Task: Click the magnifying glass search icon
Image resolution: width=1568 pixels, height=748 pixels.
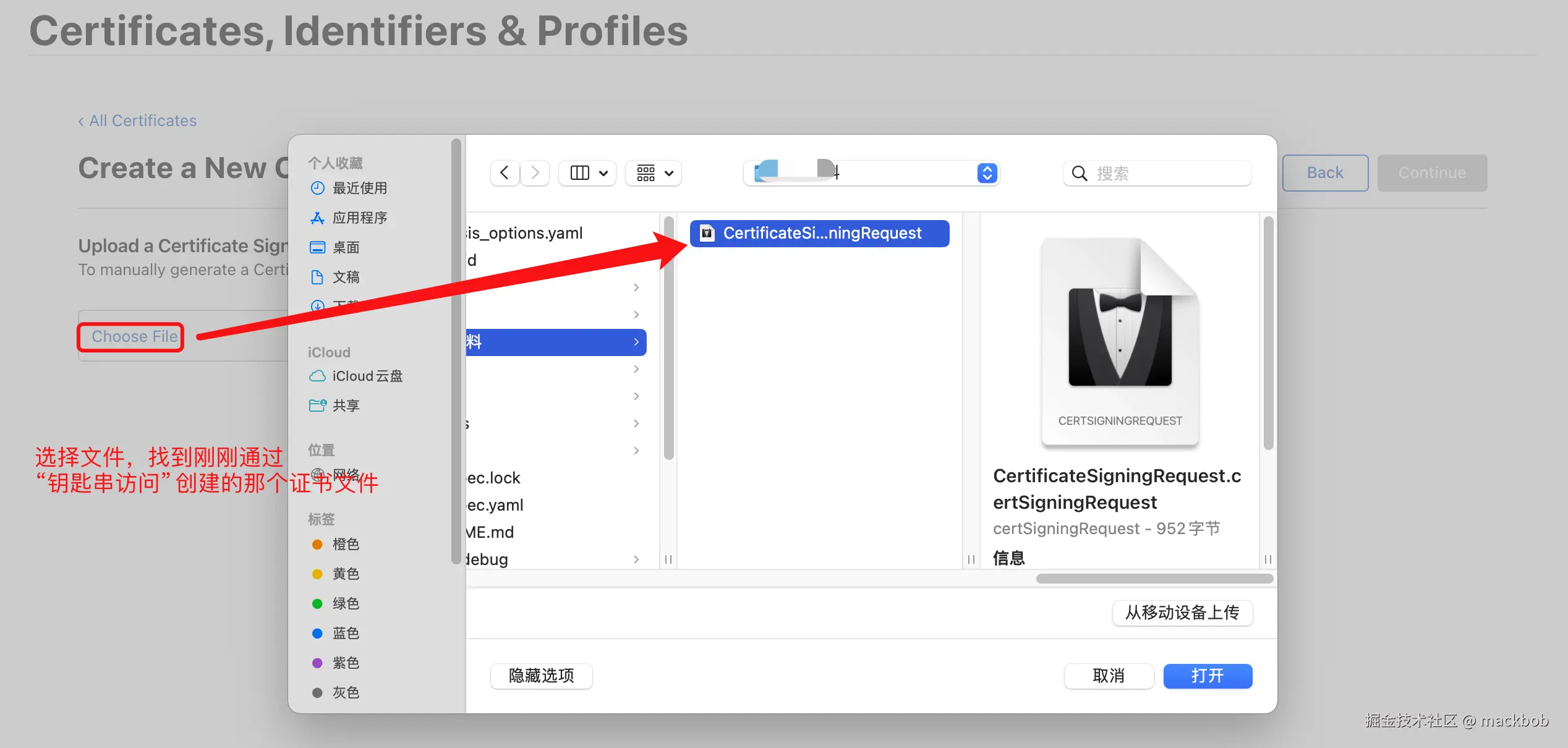Action: click(1080, 173)
